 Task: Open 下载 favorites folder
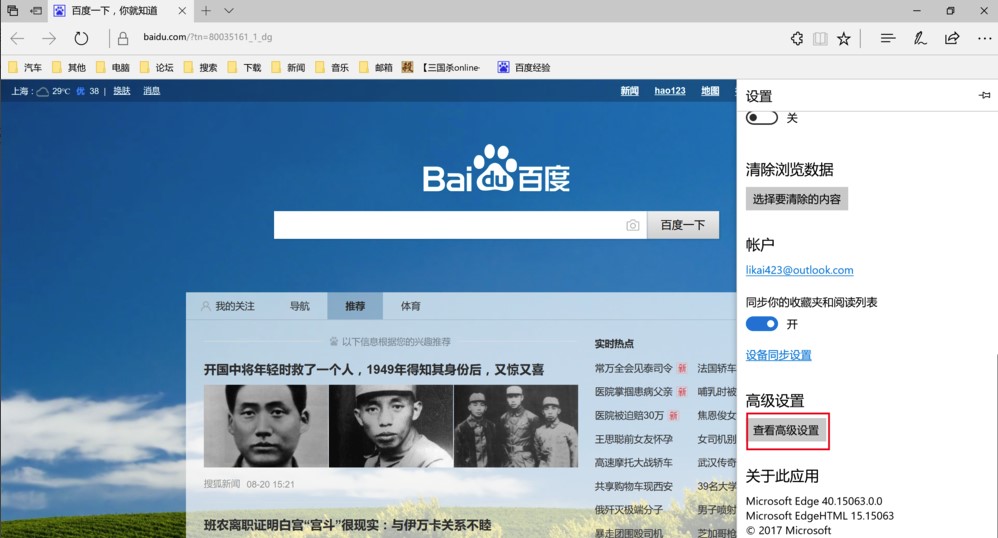pyautogui.click(x=244, y=67)
